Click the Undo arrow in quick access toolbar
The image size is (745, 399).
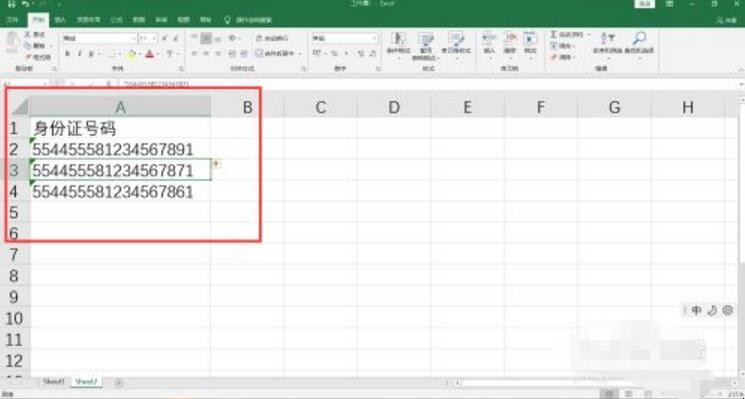pos(26,4)
